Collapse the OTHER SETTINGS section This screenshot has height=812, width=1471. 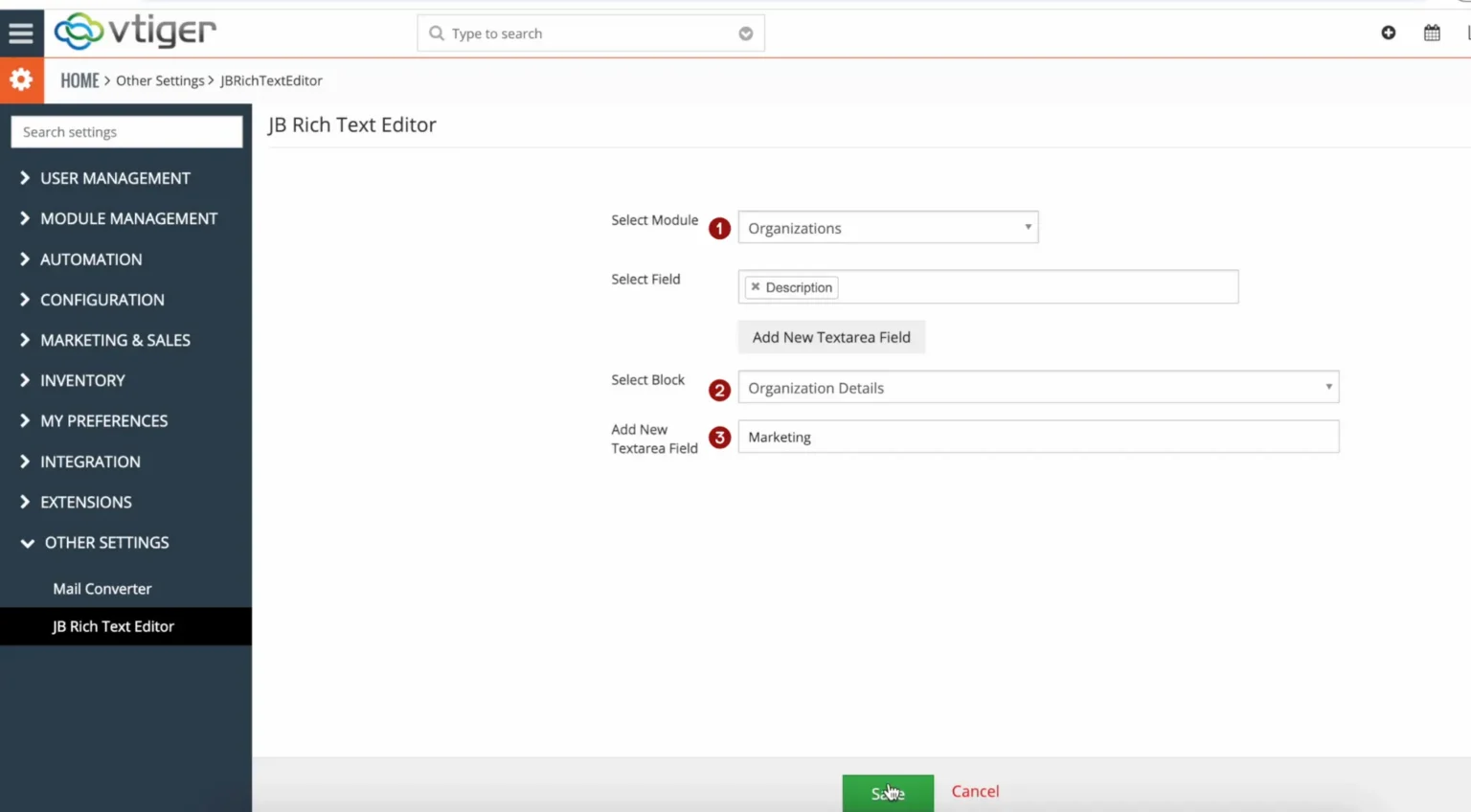pyautogui.click(x=106, y=542)
